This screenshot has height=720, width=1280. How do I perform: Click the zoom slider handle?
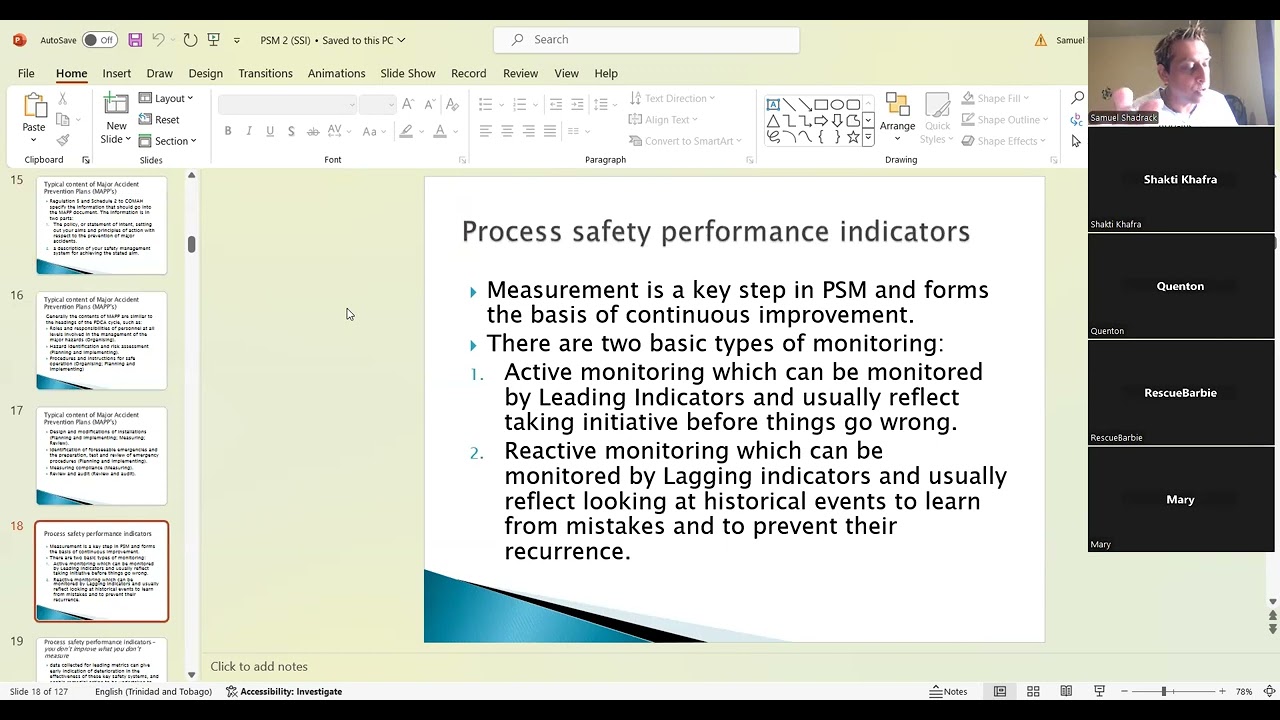click(x=1163, y=691)
